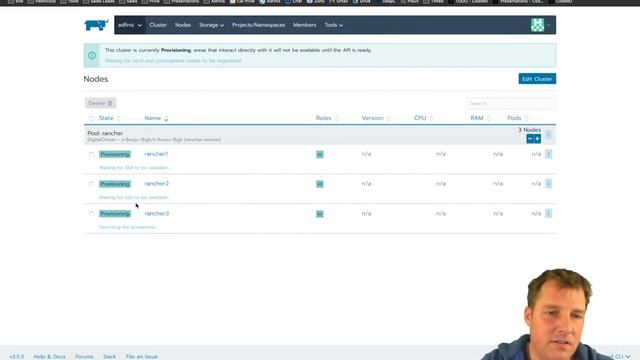Click the Provisioning badge for rancher3

115,214
